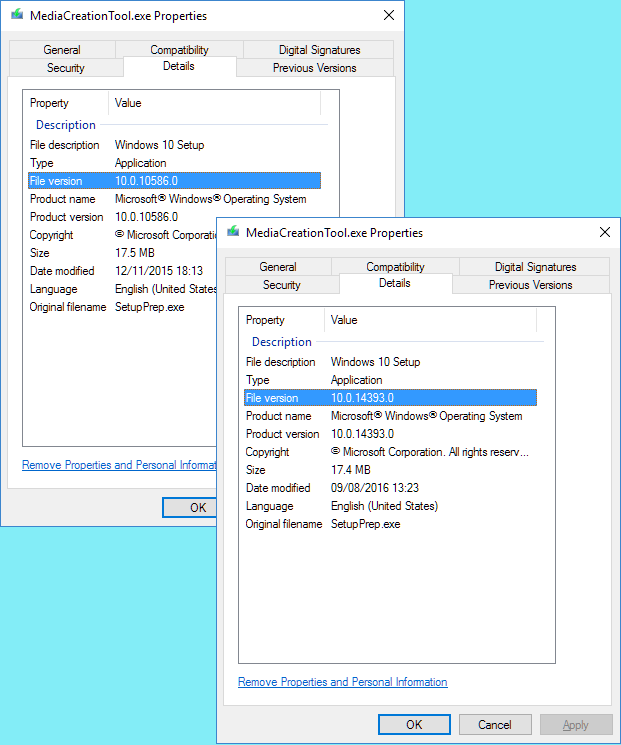Select Product version 10.0.10586.0 row
The image size is (621, 745).
pos(174,217)
